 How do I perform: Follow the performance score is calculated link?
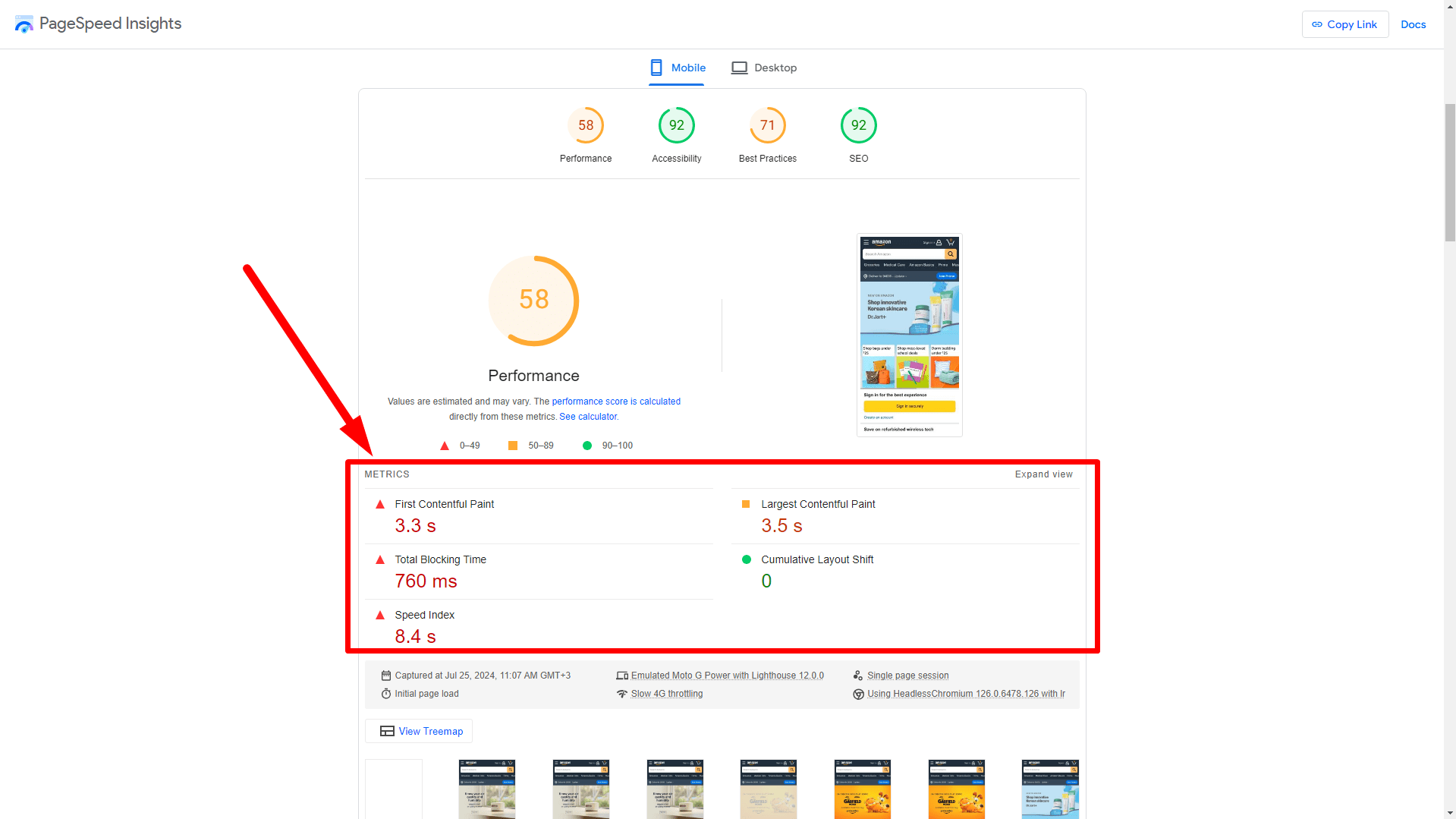coord(615,402)
